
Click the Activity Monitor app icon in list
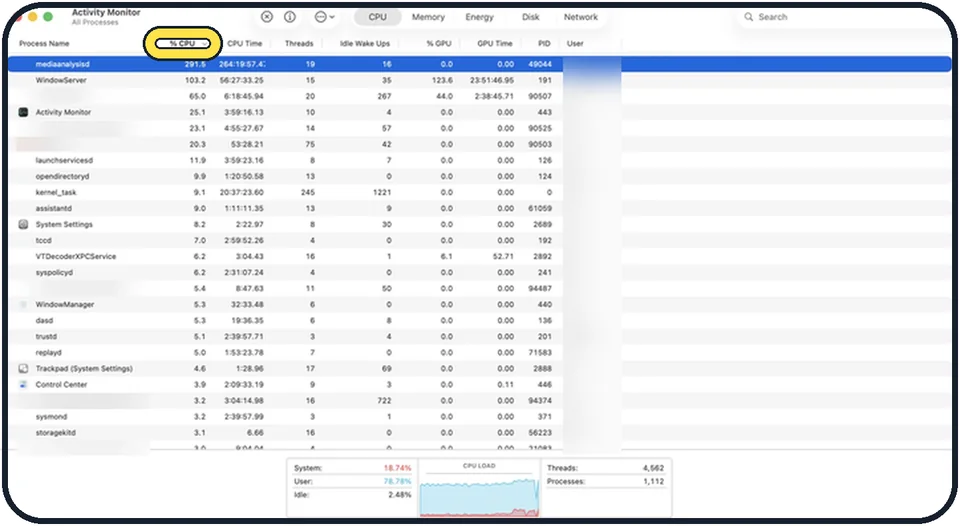pyautogui.click(x=23, y=112)
